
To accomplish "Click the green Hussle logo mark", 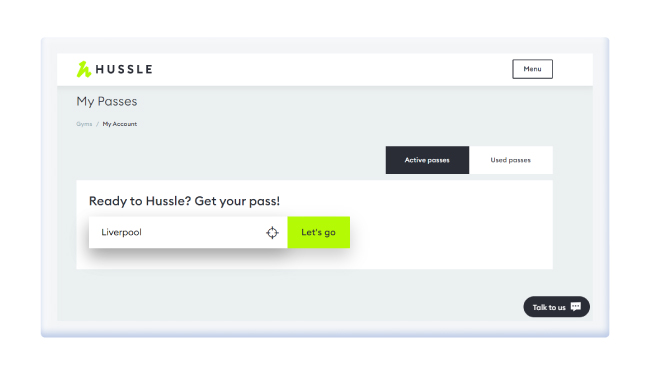I will click(84, 69).
